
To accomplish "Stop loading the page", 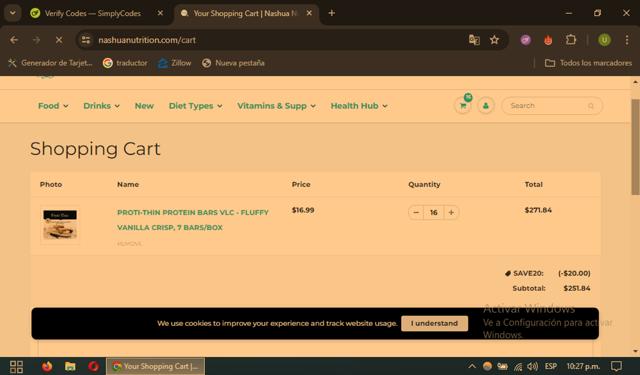I will [x=59, y=40].
